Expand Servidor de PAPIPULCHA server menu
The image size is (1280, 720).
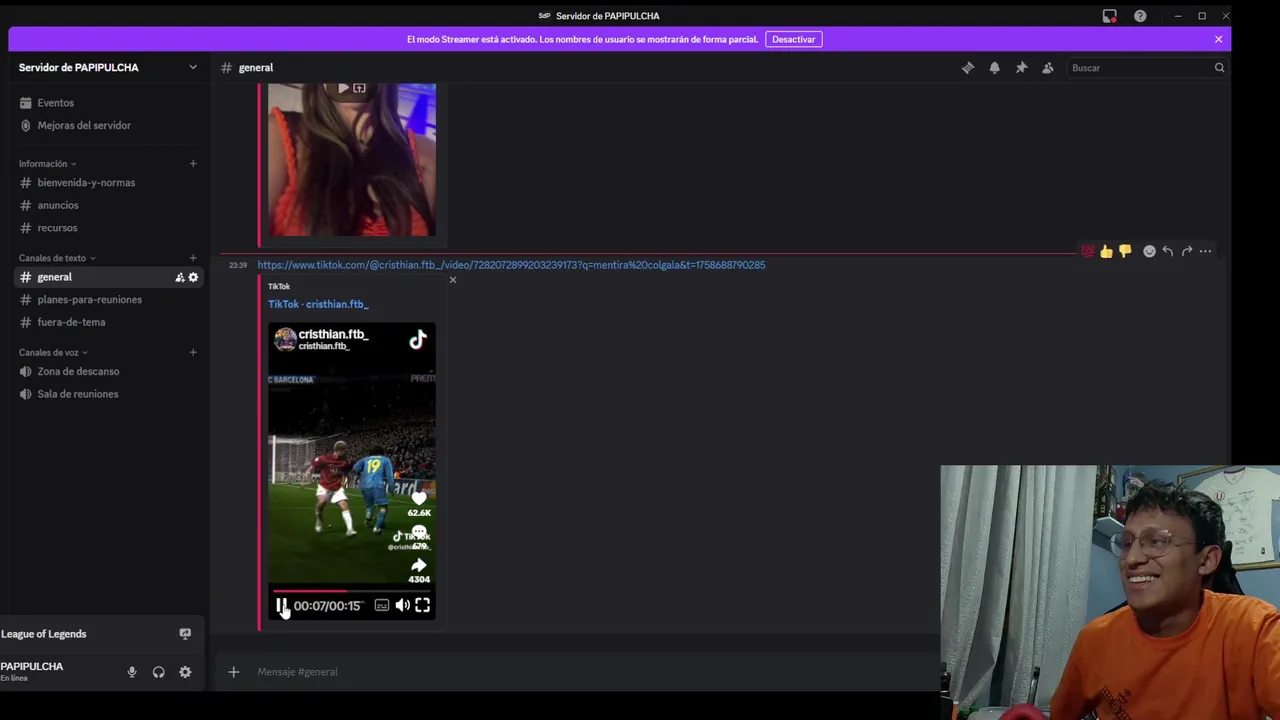pyautogui.click(x=193, y=67)
